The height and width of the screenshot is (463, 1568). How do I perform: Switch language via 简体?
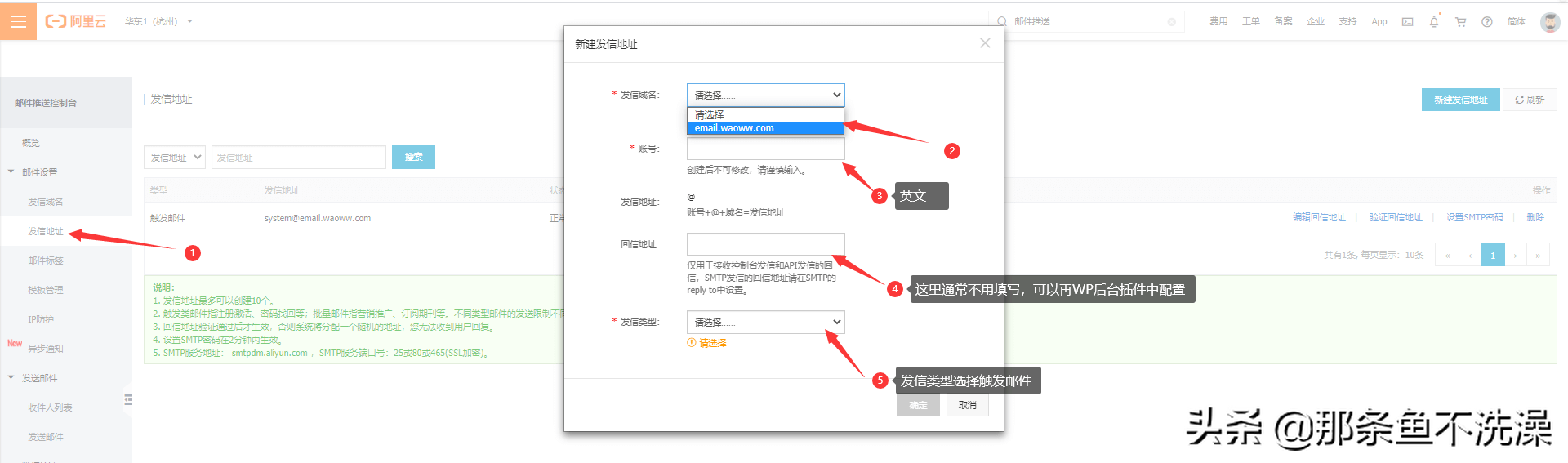[1517, 21]
